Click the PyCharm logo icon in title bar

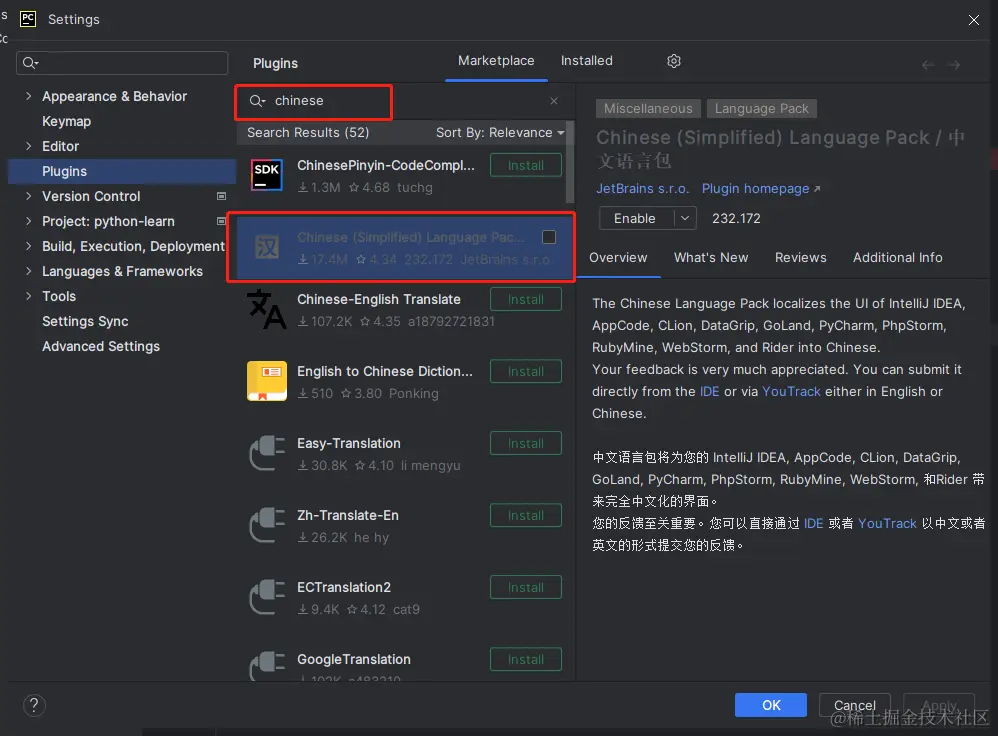click(x=28, y=18)
